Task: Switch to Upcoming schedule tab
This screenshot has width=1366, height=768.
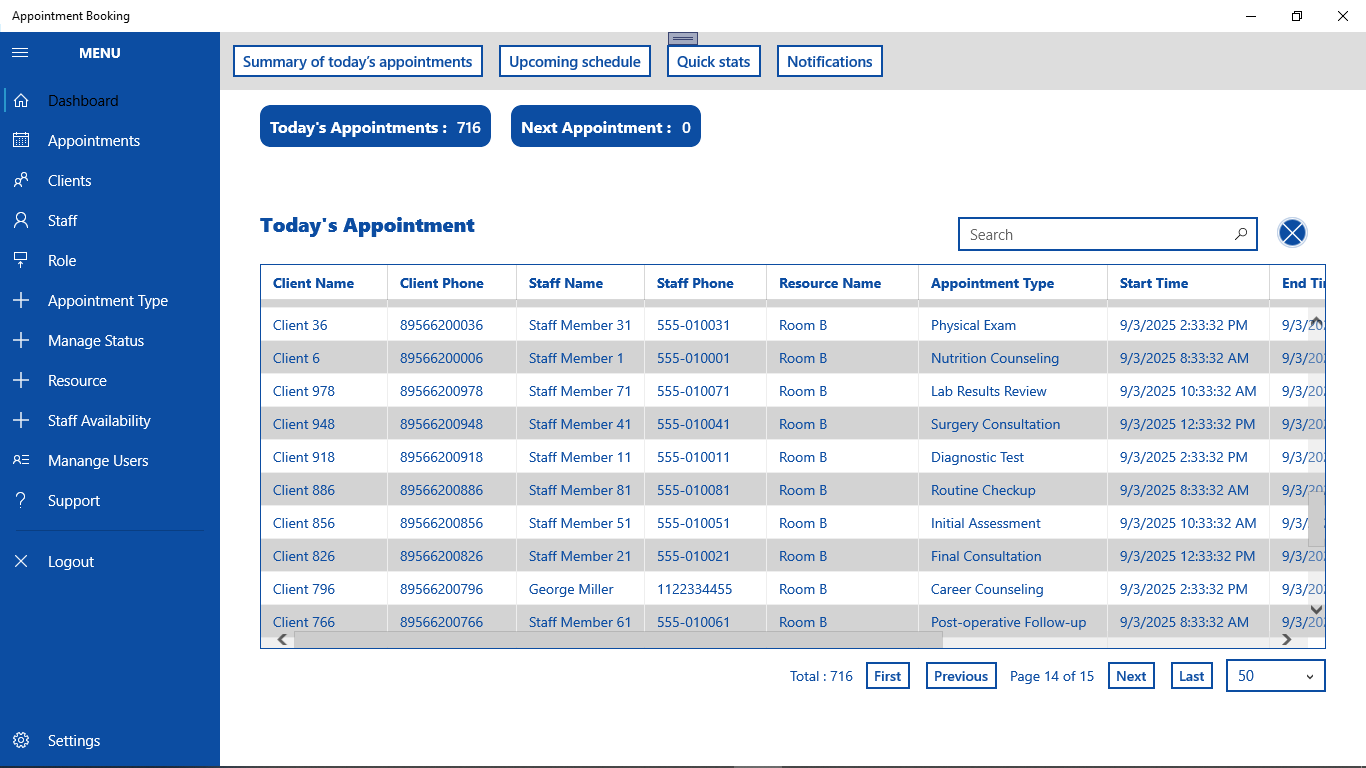Action: [575, 61]
